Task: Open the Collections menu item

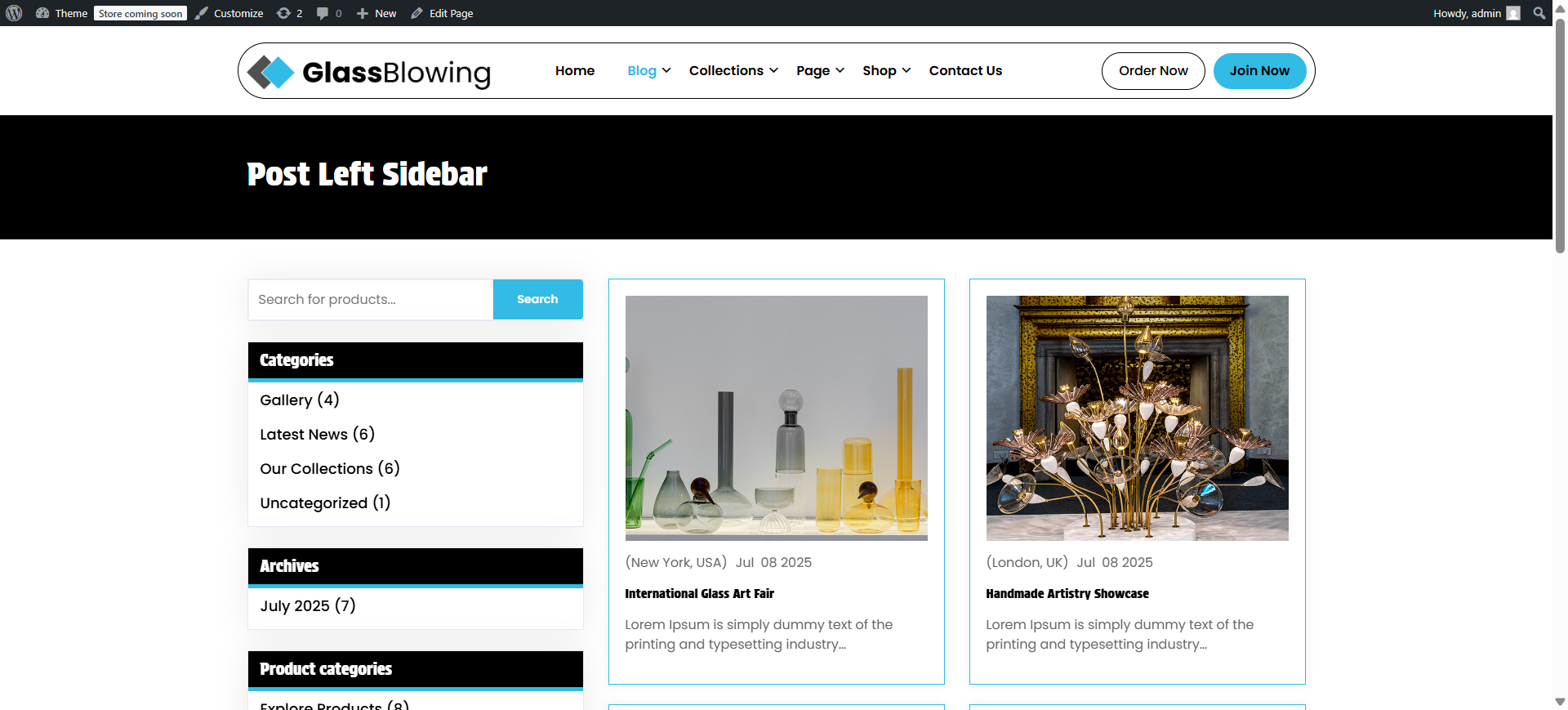Action: [x=726, y=70]
